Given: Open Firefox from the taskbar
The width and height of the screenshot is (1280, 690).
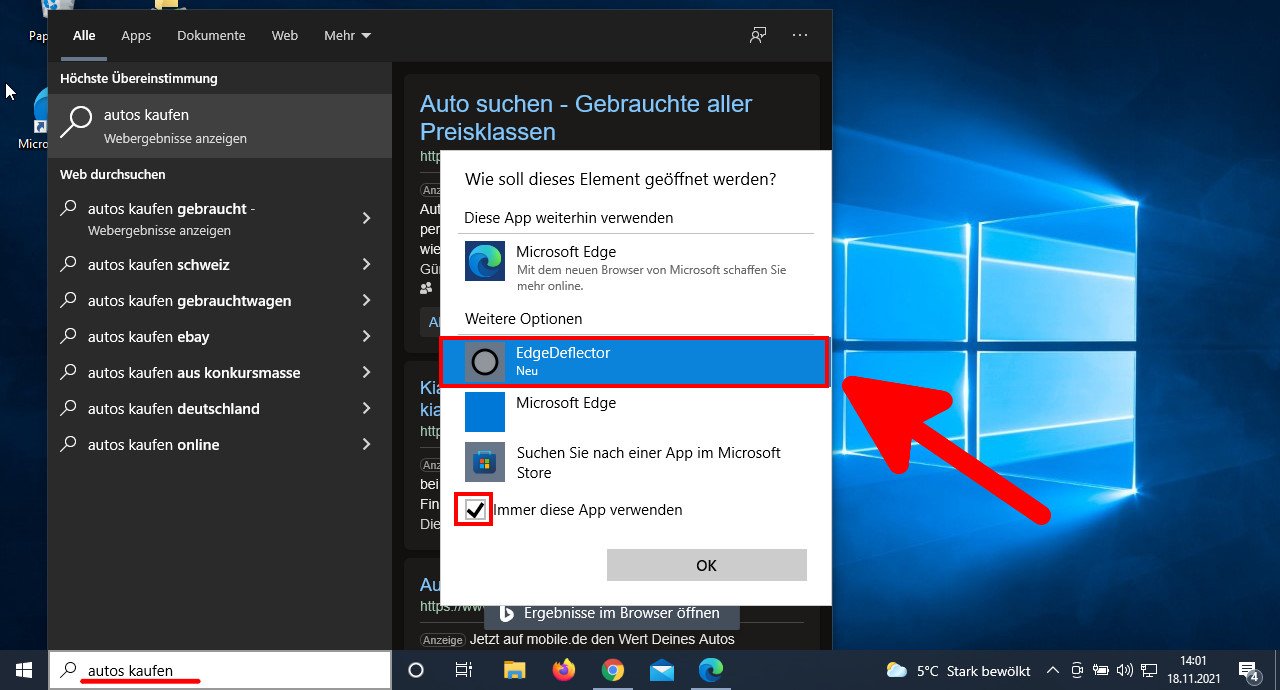Looking at the screenshot, I should pyautogui.click(x=563, y=670).
